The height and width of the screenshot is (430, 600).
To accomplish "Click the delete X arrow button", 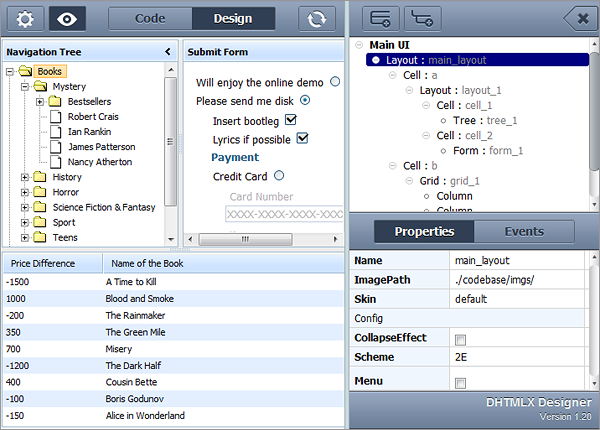I will [x=580, y=19].
